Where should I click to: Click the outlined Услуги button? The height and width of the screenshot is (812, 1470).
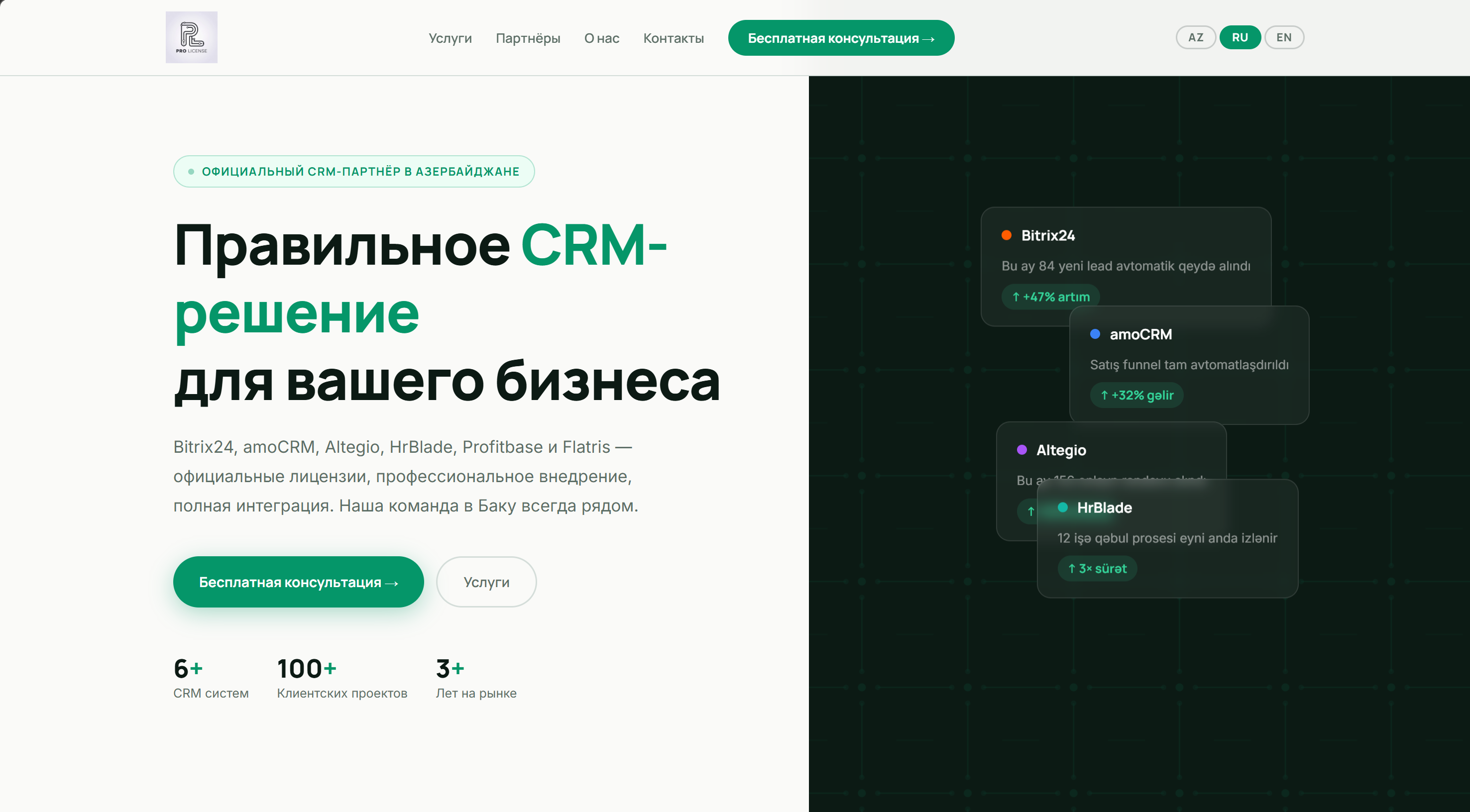tap(486, 582)
